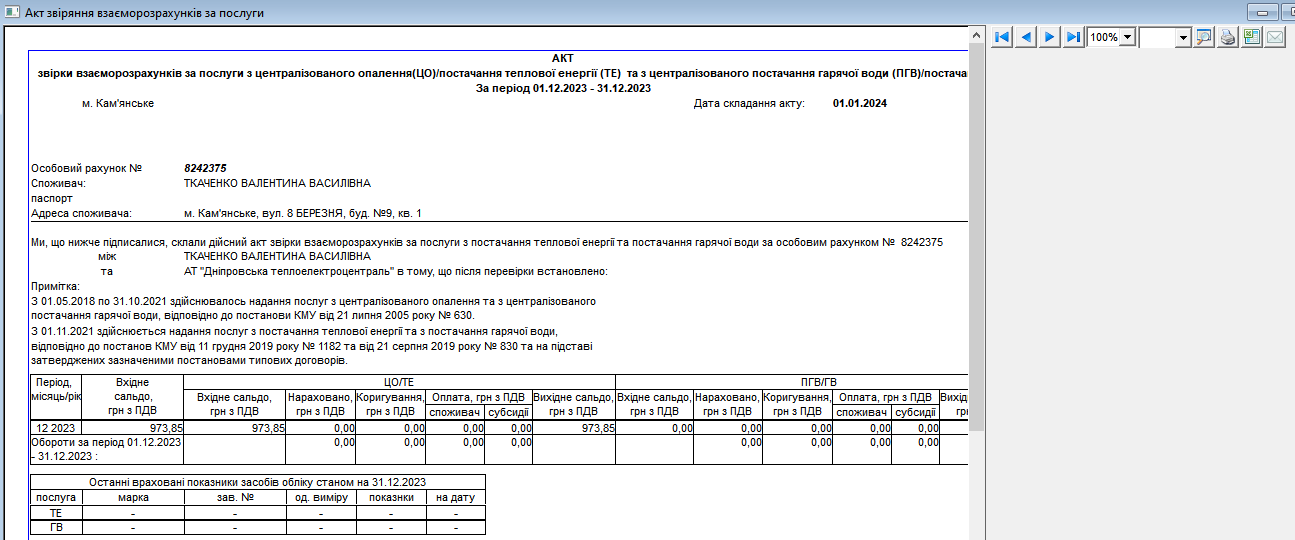This screenshot has width=1295, height=540.
Task: Open the empty combo box dropdown arrow
Action: [1184, 37]
